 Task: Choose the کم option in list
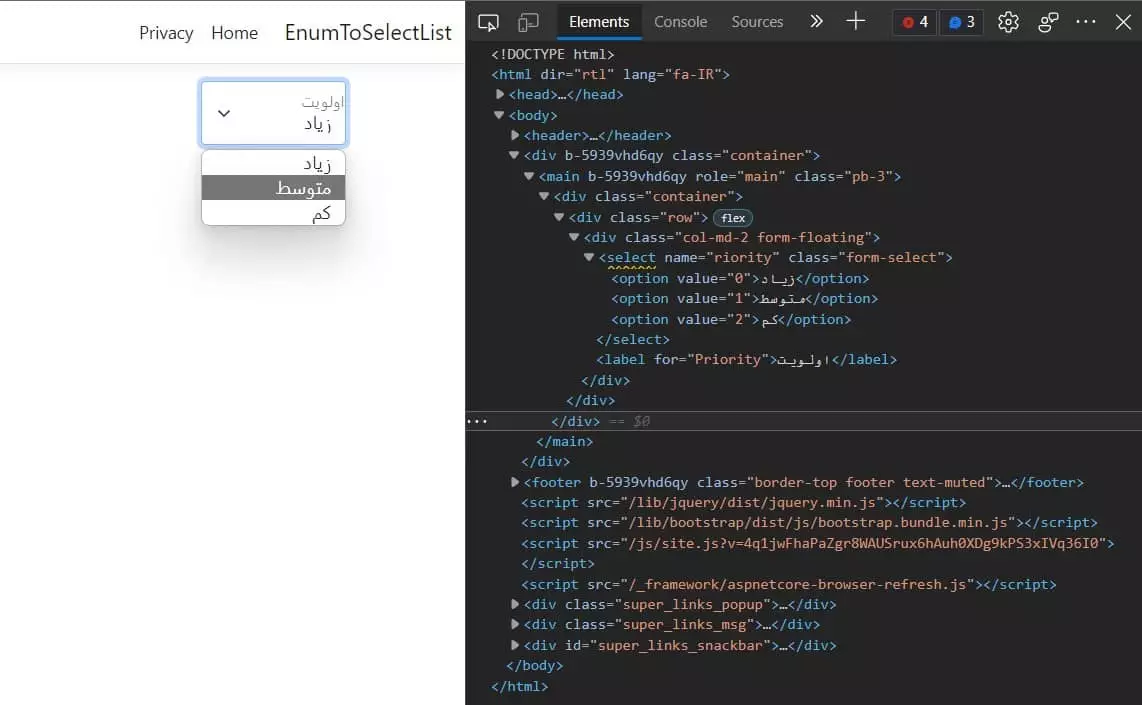(x=273, y=213)
